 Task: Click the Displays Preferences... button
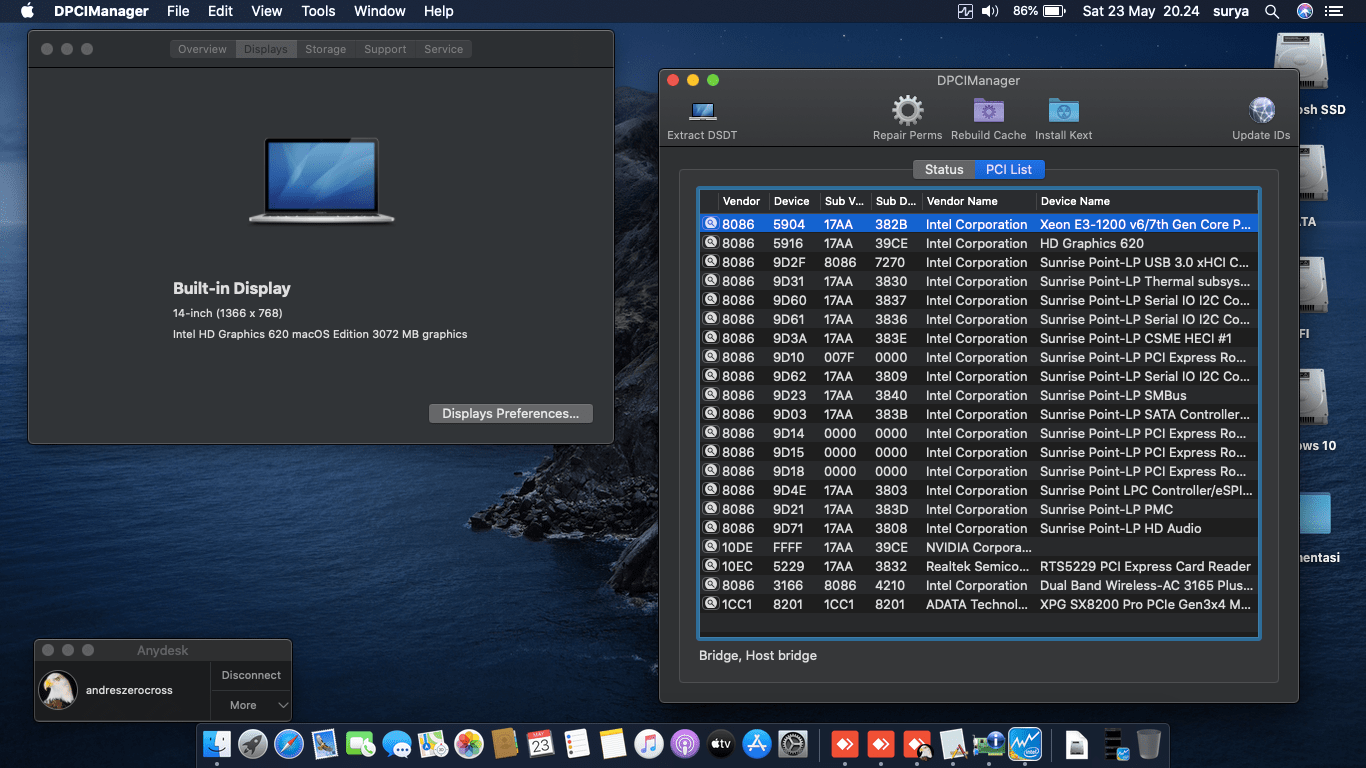tap(511, 413)
